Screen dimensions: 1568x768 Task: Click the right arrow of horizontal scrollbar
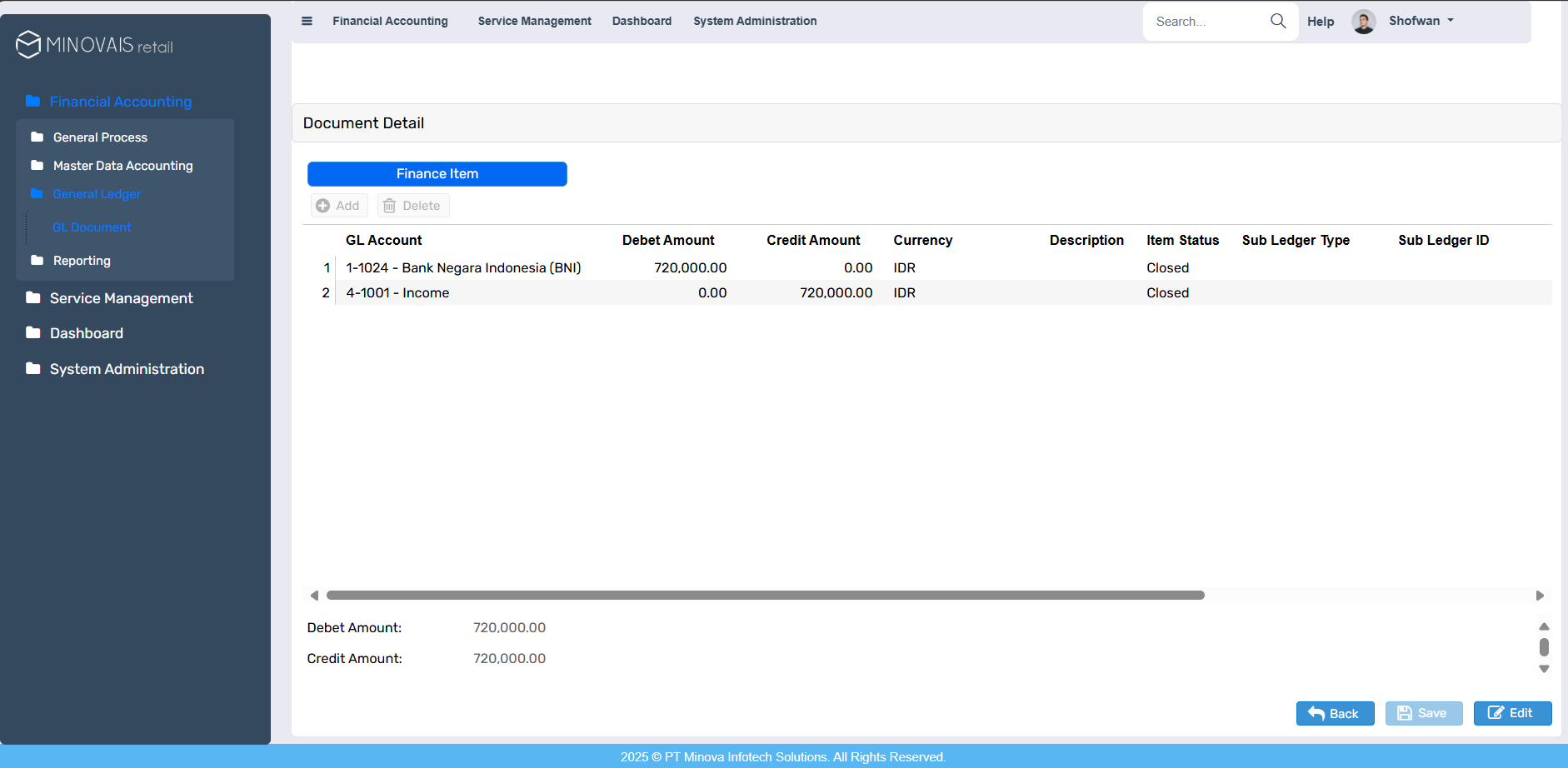point(1540,596)
